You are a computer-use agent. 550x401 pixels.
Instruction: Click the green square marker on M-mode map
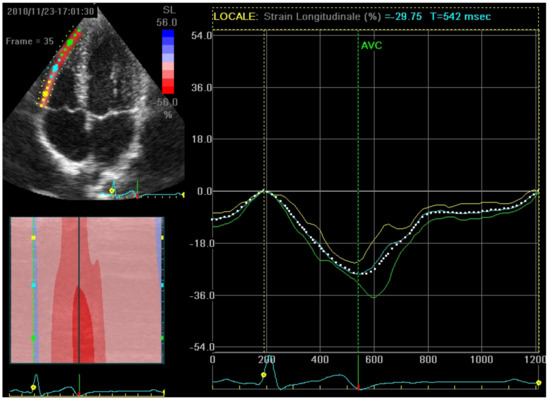33,338
